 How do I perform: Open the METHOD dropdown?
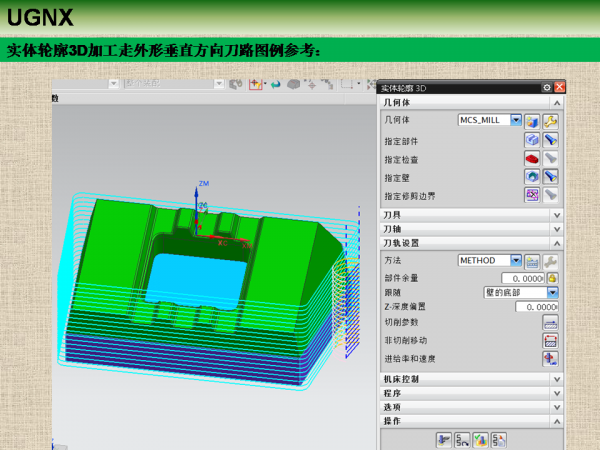(516, 261)
